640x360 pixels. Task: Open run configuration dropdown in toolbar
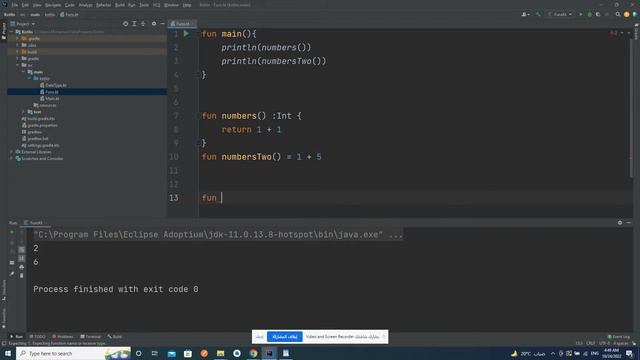pyautogui.click(x=560, y=14)
